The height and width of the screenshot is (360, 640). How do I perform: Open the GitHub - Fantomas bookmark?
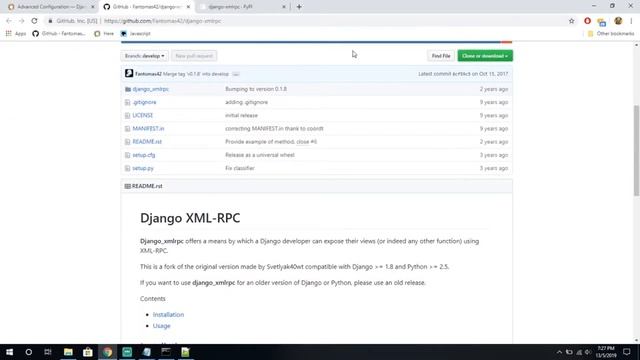click(59, 33)
